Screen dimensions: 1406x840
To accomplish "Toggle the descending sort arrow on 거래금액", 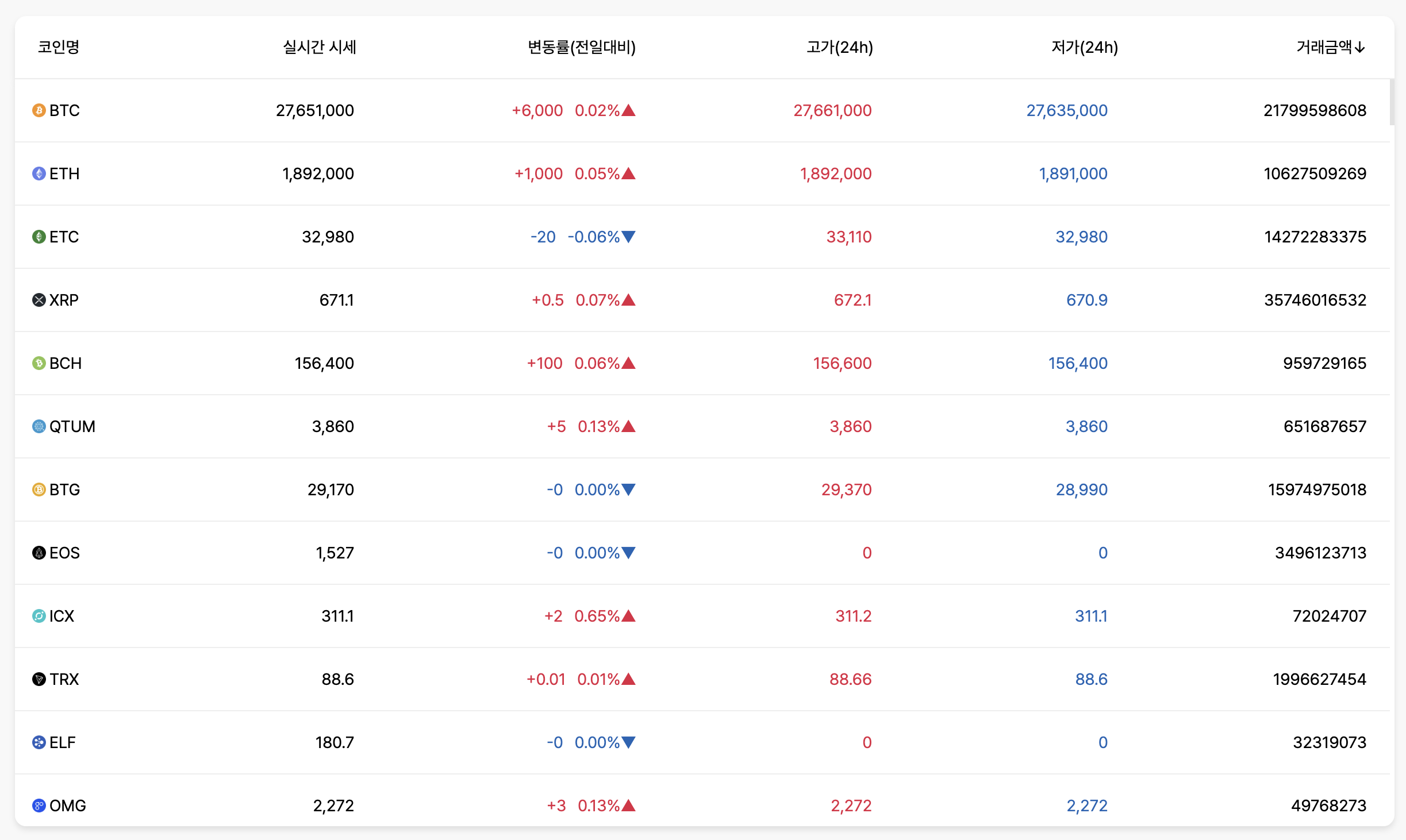I will click(1360, 48).
